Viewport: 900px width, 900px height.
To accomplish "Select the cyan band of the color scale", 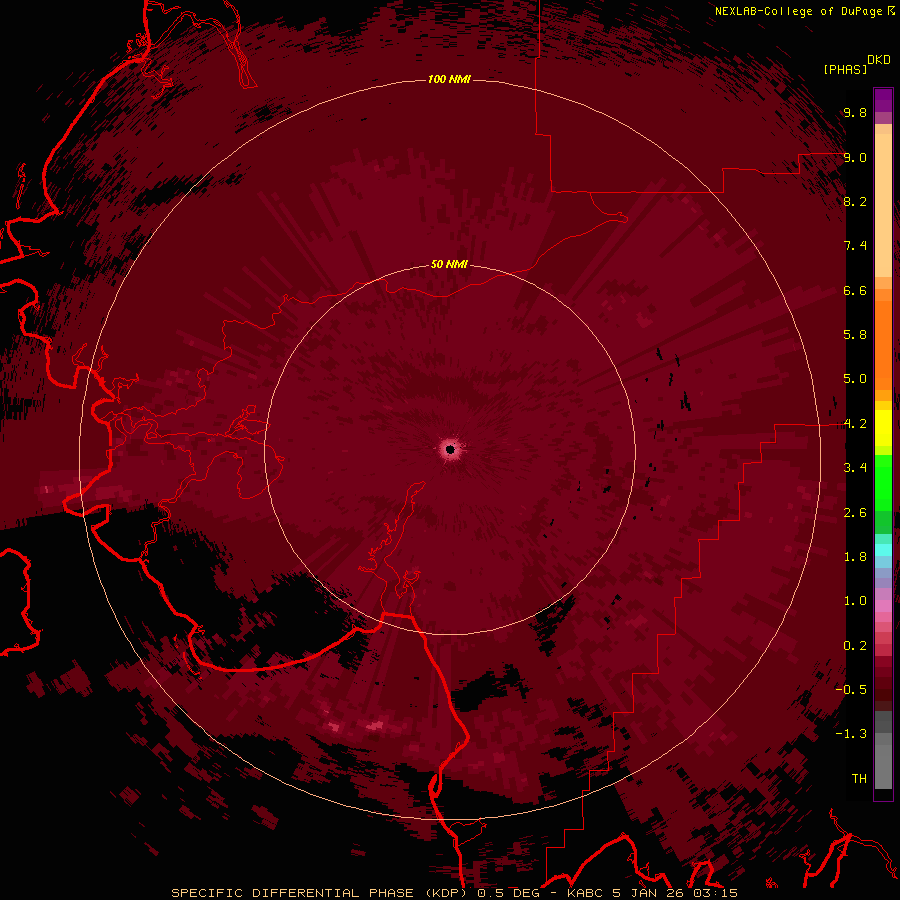I will pos(883,550).
